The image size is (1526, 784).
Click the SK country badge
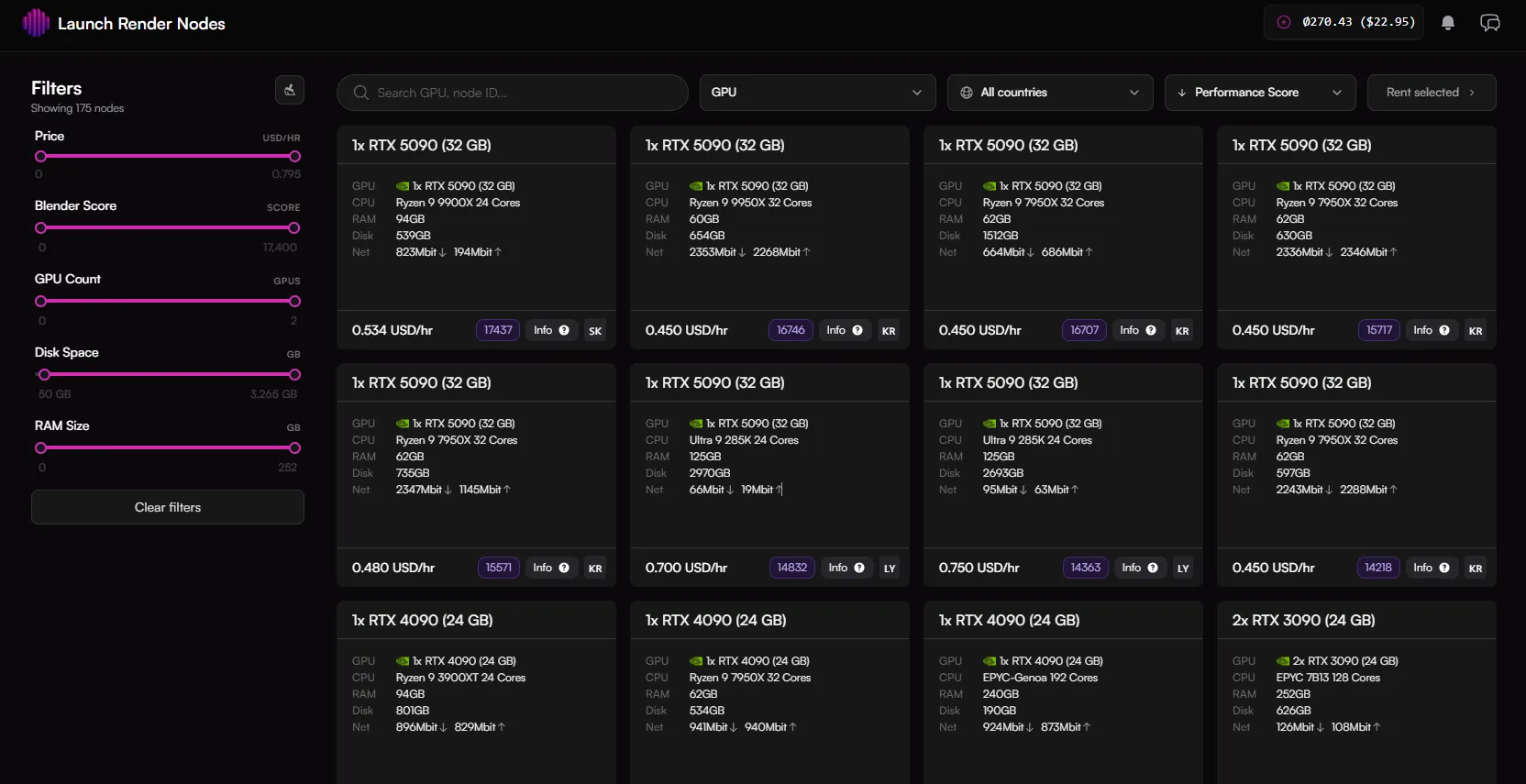(595, 331)
